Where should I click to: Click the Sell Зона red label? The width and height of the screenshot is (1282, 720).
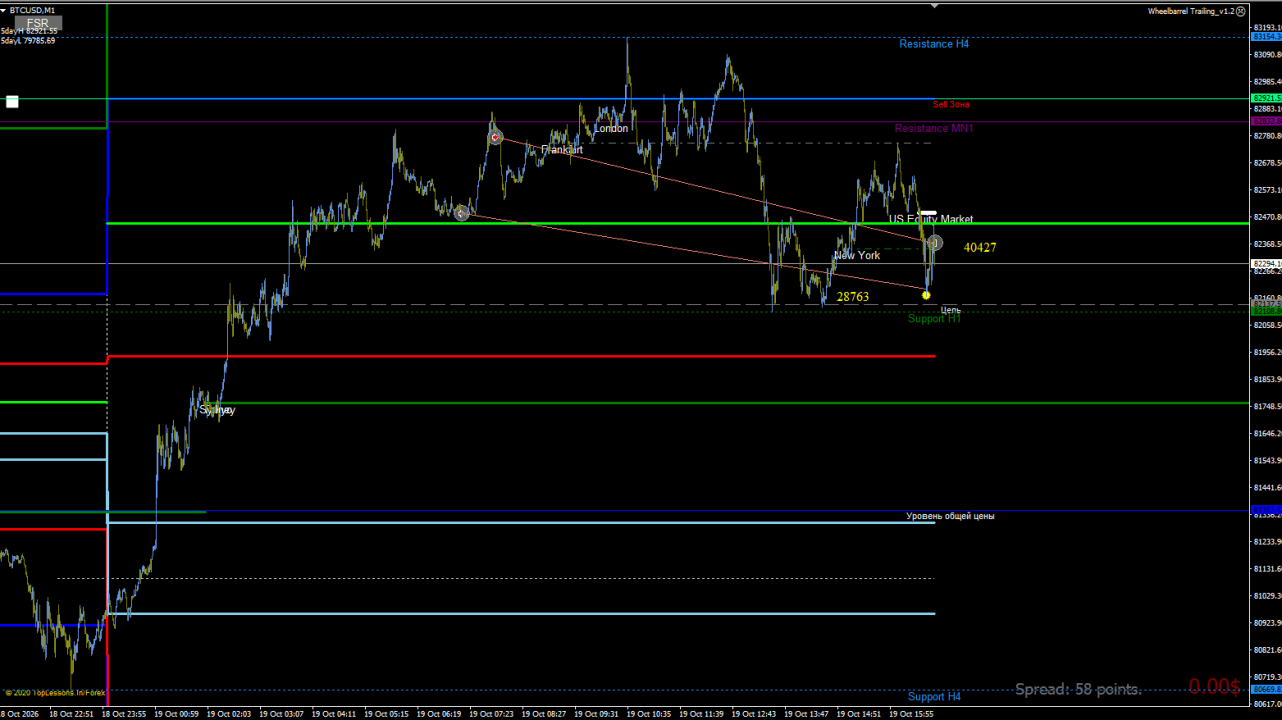click(951, 104)
